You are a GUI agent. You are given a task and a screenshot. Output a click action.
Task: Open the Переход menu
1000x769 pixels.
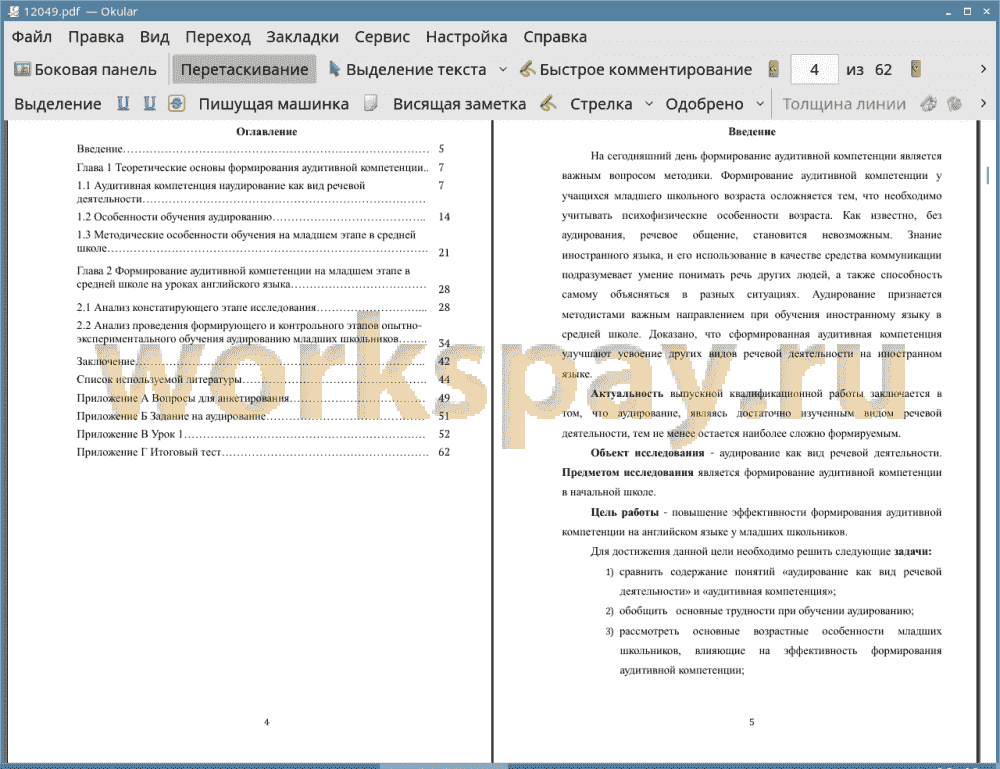pos(217,37)
